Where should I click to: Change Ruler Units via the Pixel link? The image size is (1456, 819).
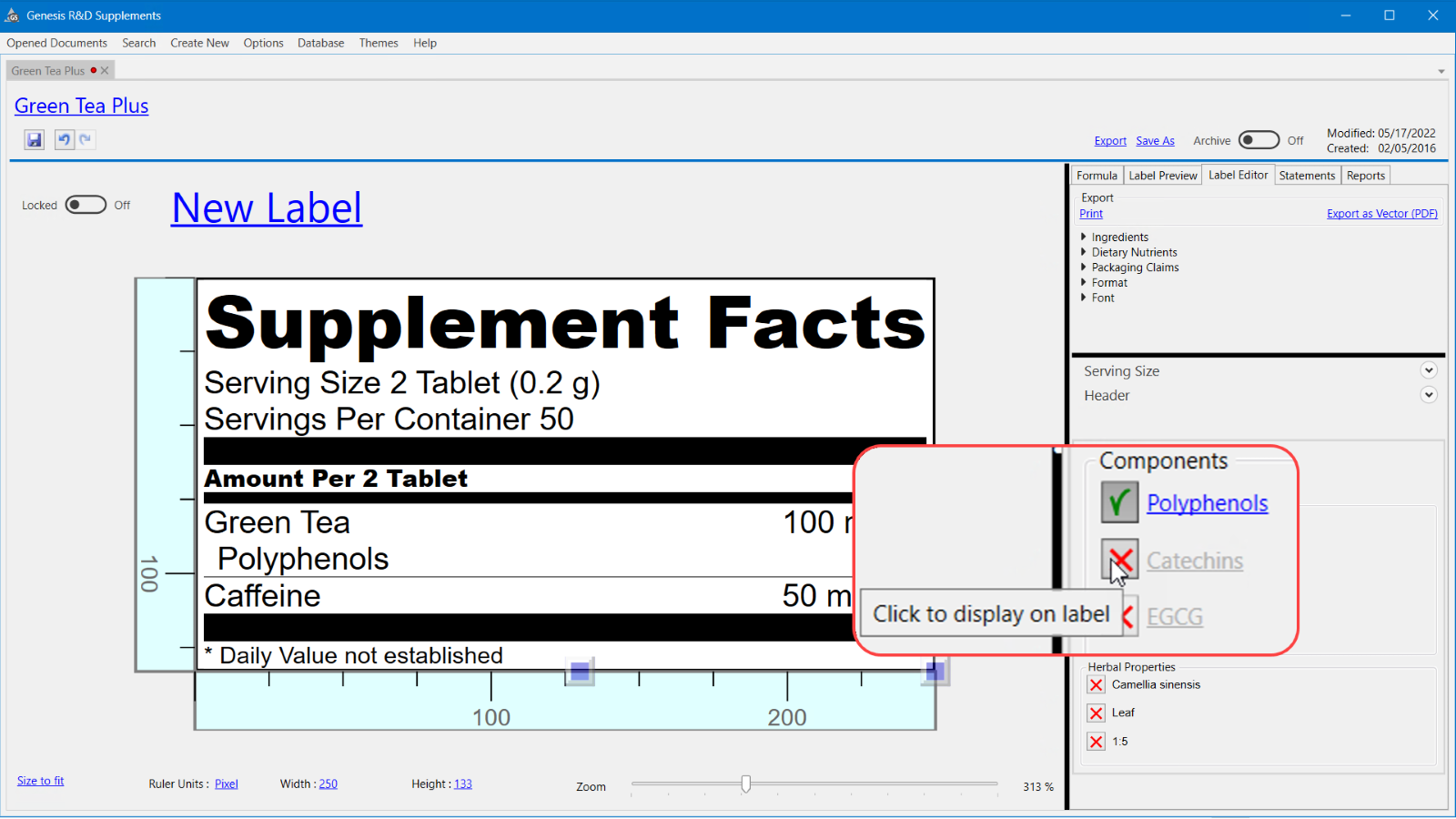[227, 784]
